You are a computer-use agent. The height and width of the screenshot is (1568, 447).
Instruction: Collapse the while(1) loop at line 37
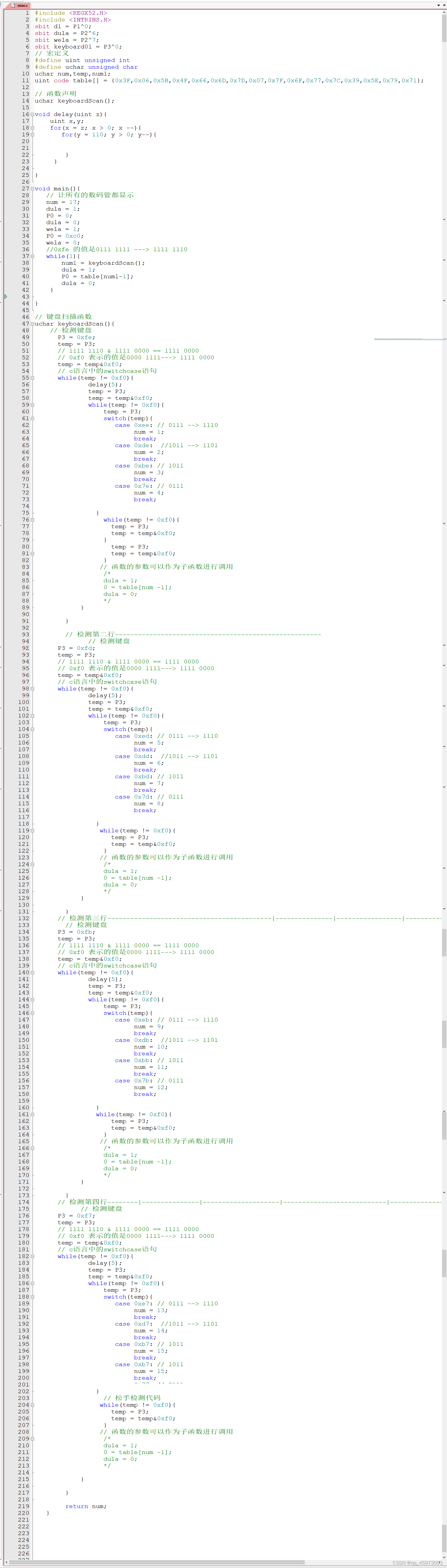32,256
